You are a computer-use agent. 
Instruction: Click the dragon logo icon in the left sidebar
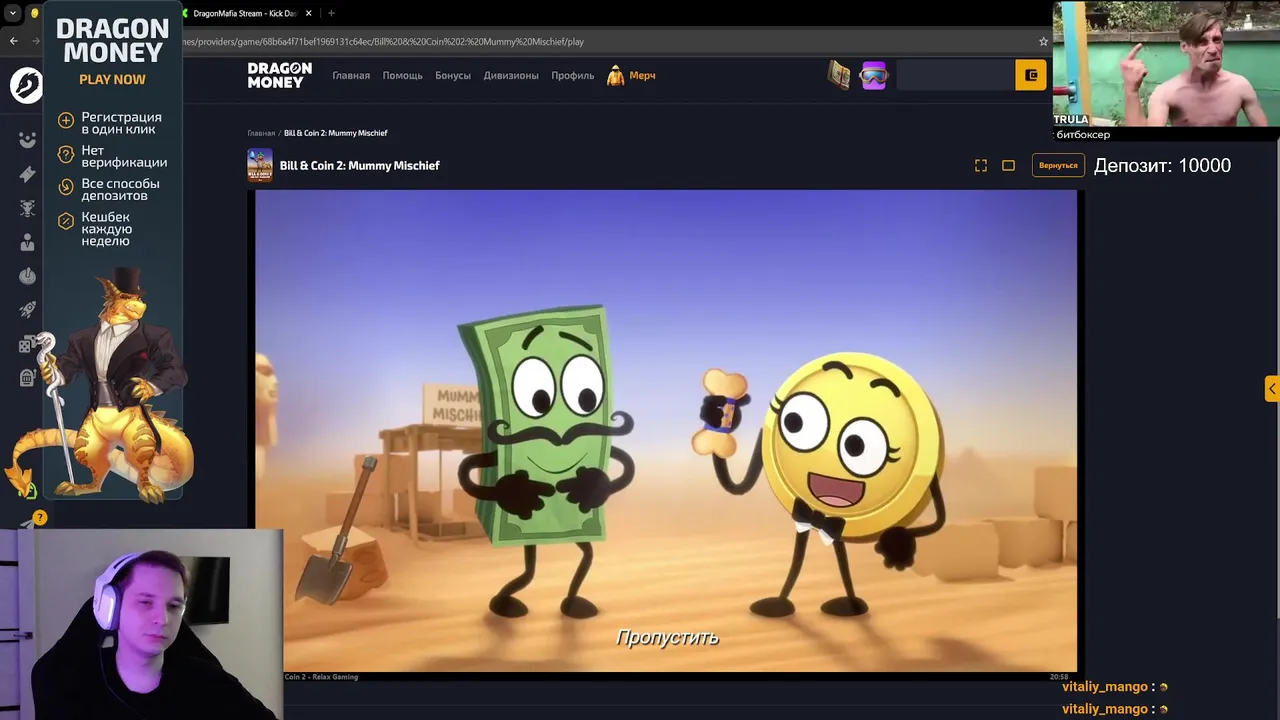[27, 85]
